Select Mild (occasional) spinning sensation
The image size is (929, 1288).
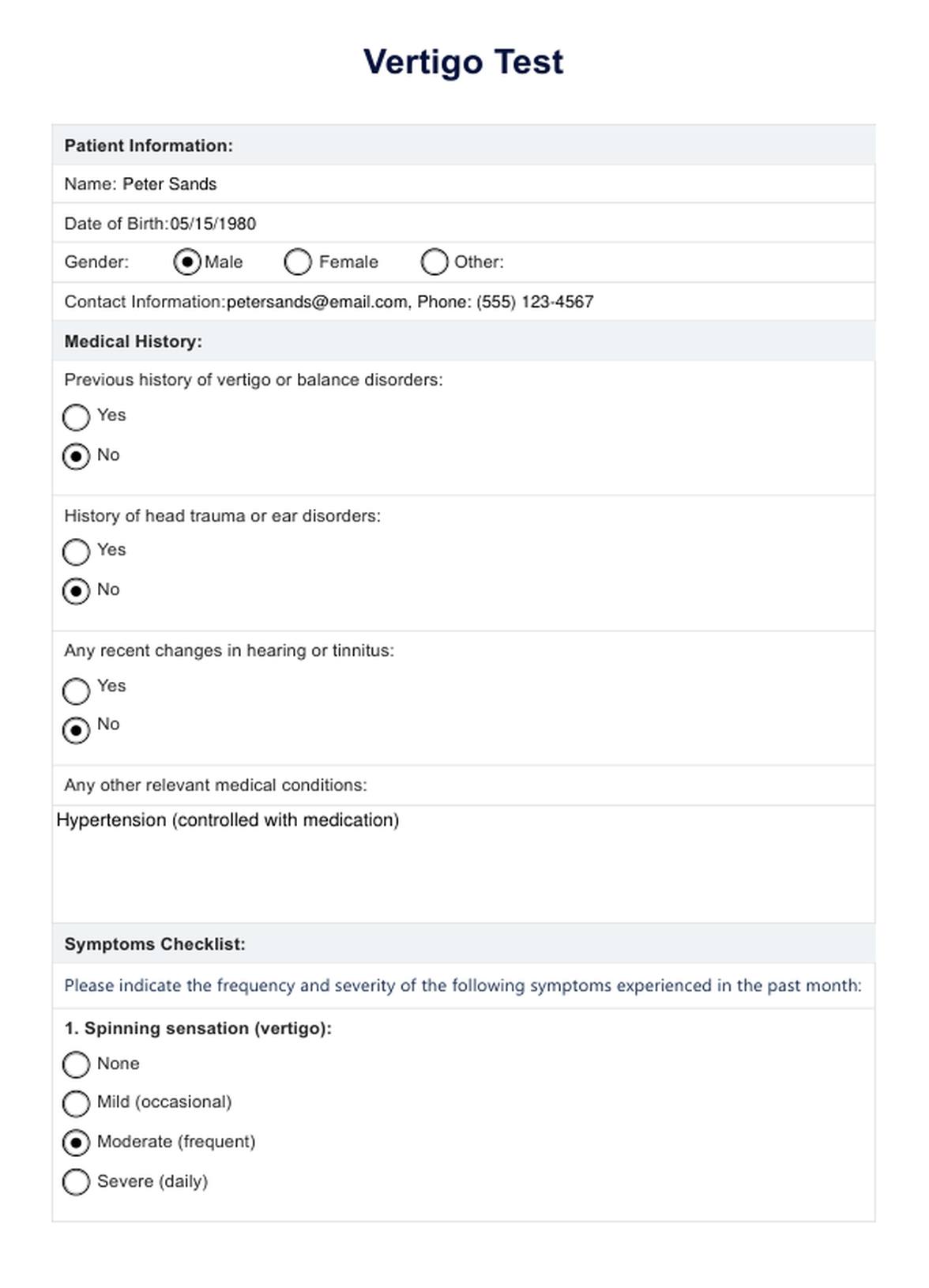coord(76,1104)
